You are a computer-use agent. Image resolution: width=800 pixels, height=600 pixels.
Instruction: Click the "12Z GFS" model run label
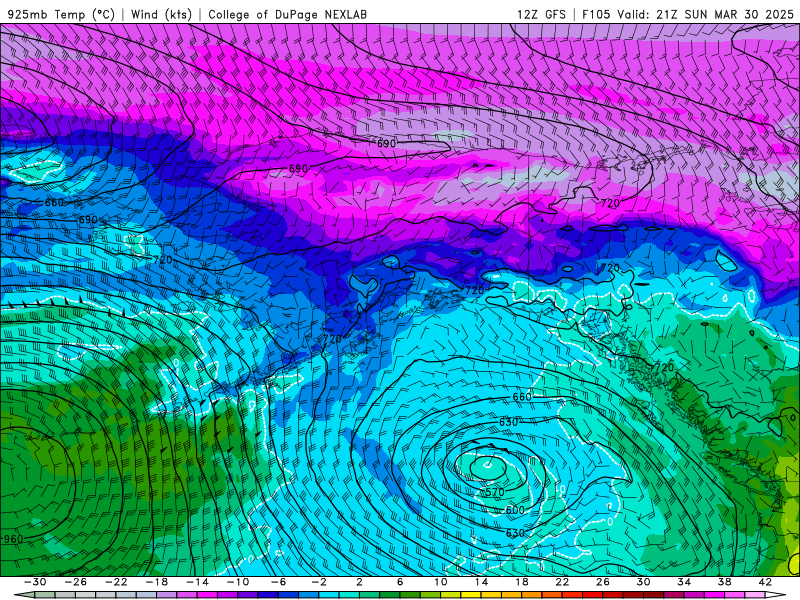tap(541, 14)
